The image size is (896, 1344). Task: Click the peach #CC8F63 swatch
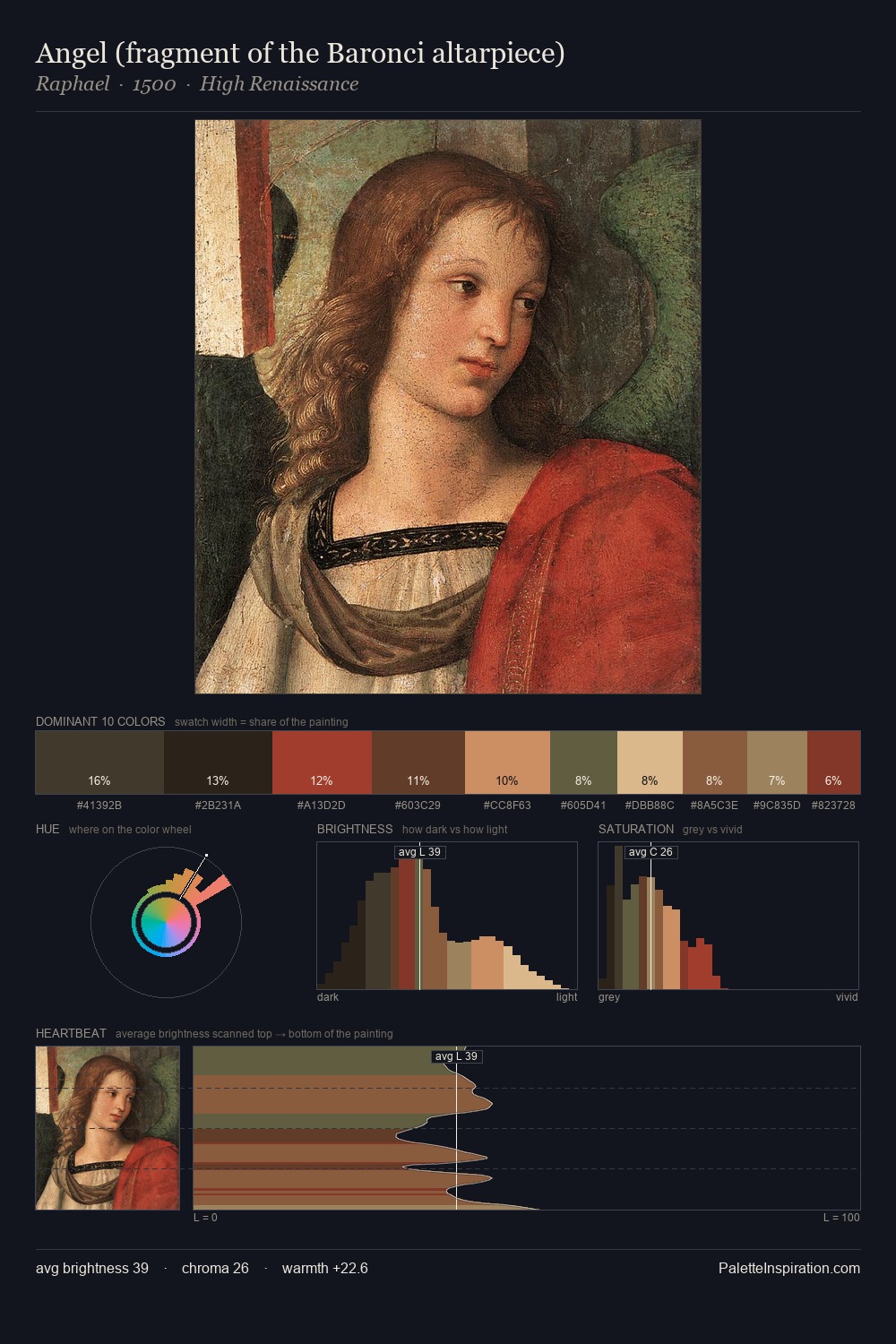pos(507,762)
